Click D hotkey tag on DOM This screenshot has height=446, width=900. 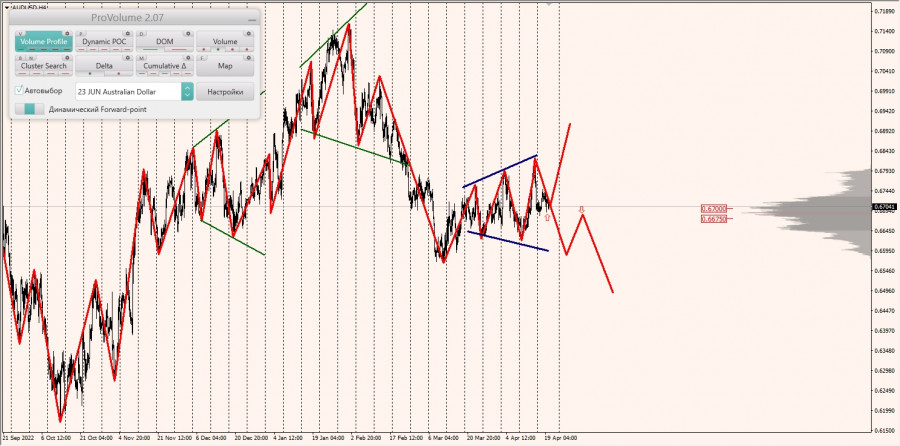(x=142, y=34)
